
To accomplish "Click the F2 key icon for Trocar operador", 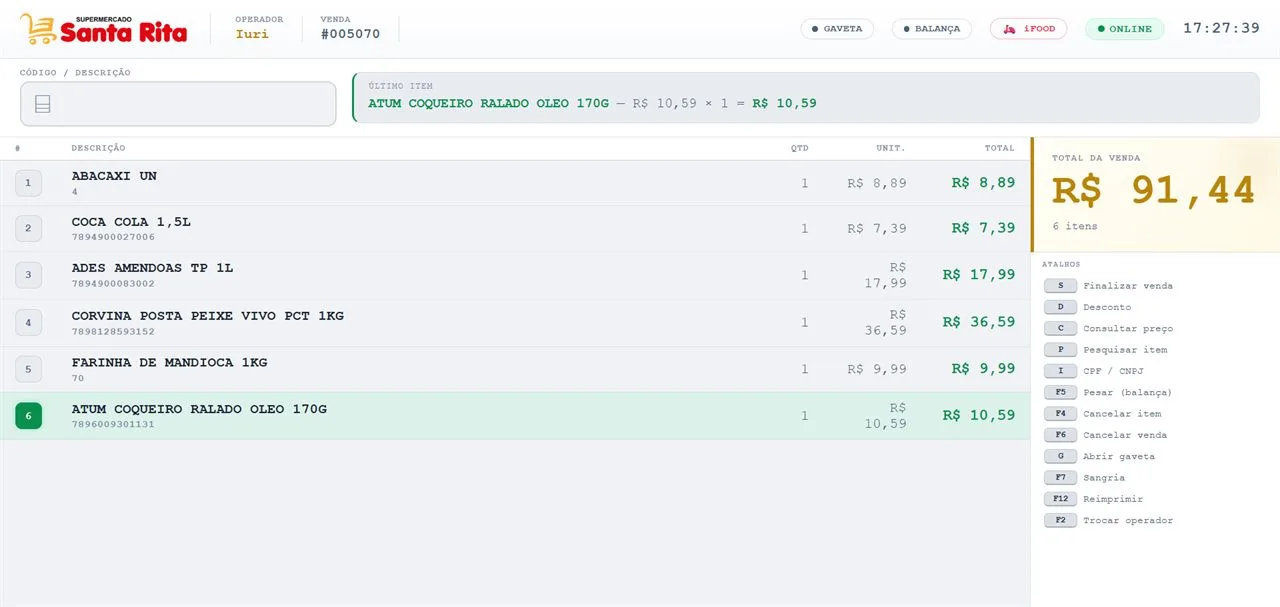I will pyautogui.click(x=1060, y=520).
